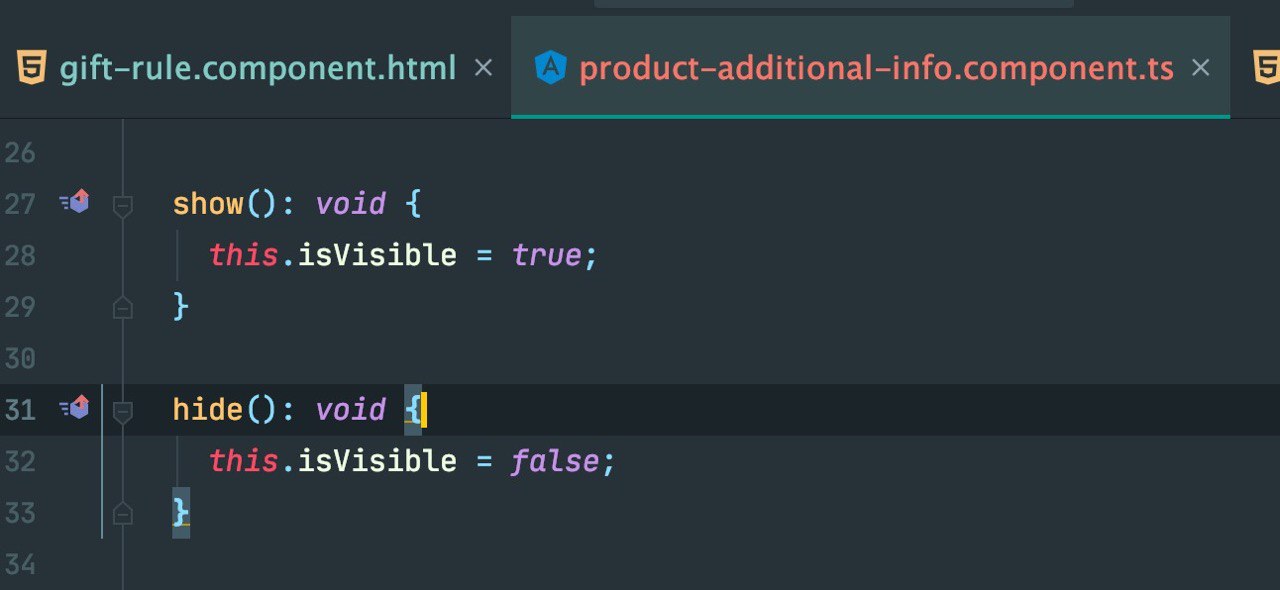Screen dimensions: 1280x590
Task: Place cursor on the hide method name
Action: coord(208,409)
